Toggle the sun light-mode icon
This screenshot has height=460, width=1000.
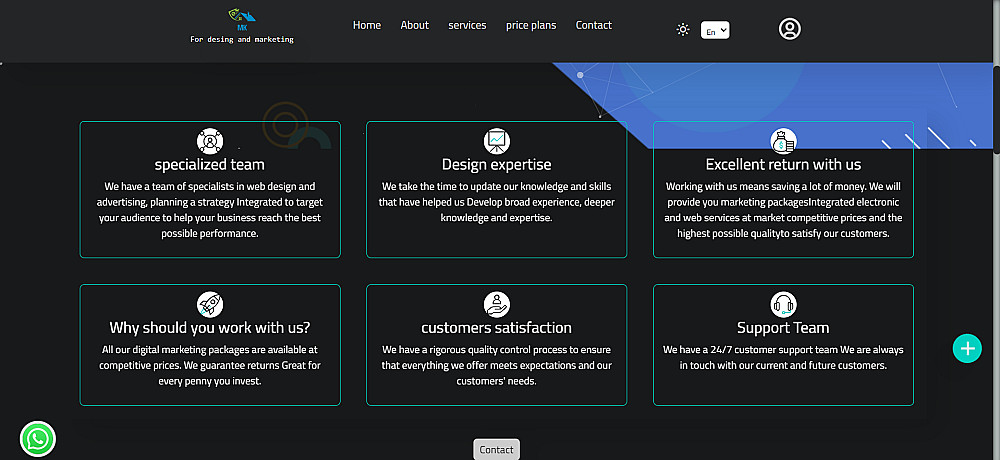click(x=683, y=29)
